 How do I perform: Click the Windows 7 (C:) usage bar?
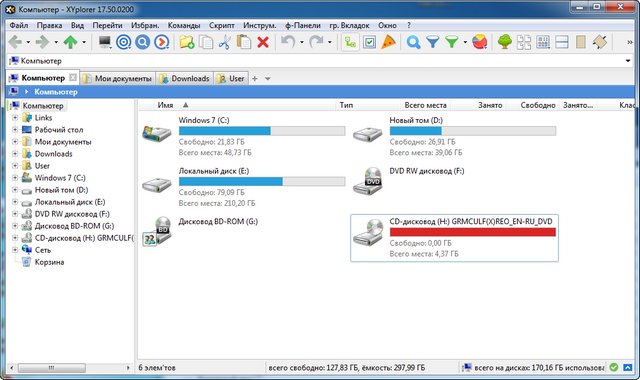click(262, 131)
